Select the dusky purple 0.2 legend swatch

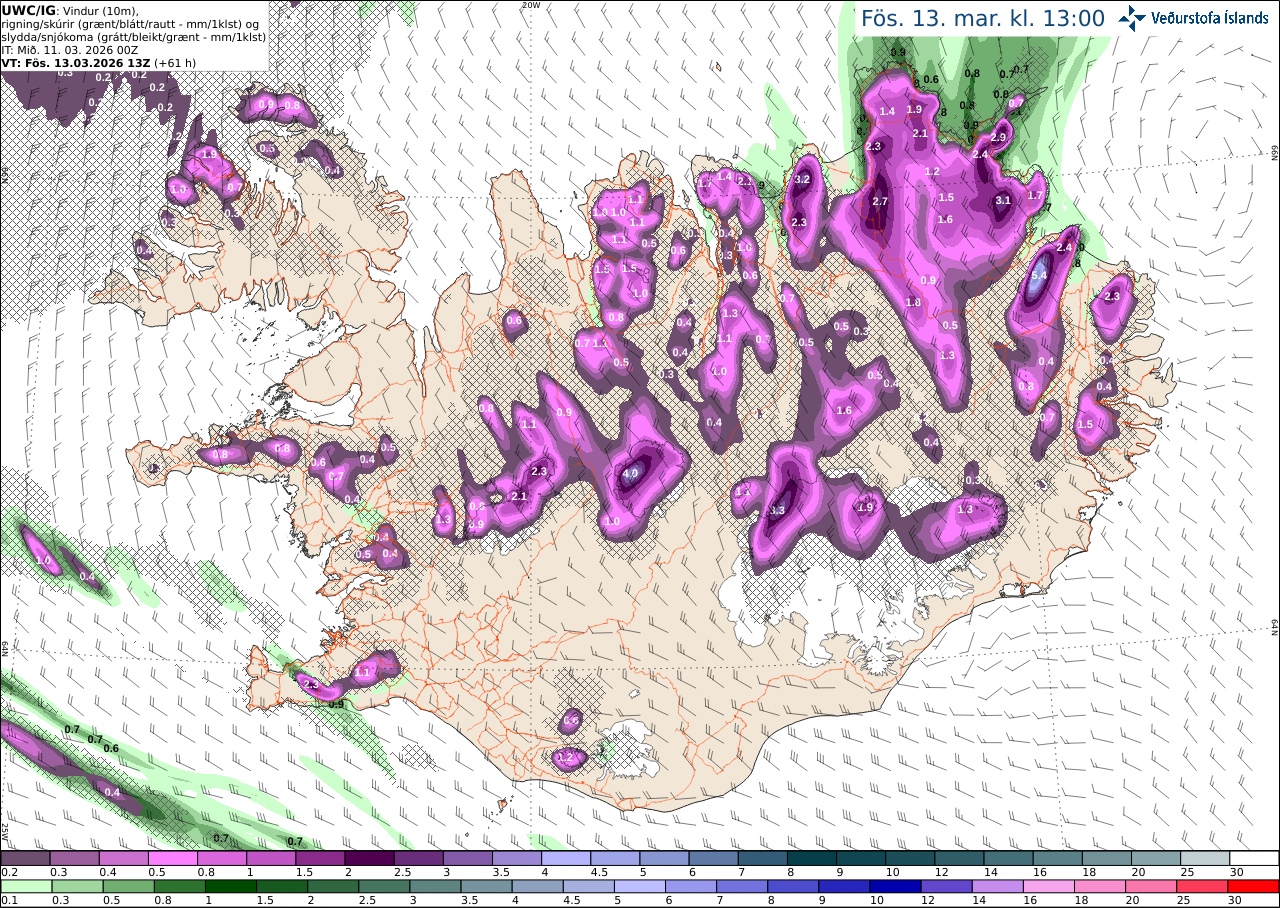(25, 858)
